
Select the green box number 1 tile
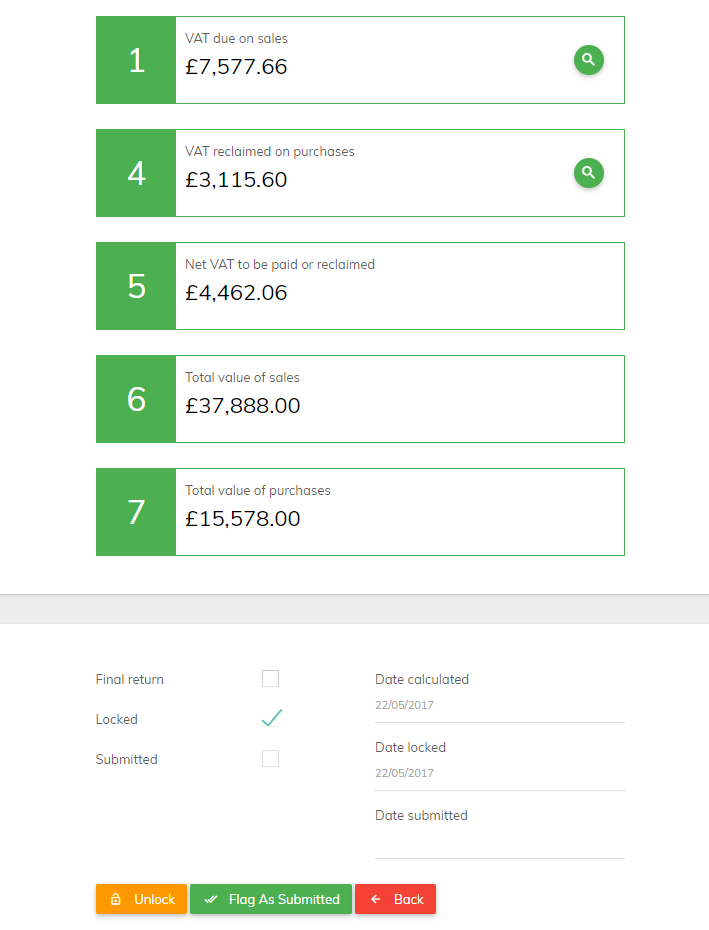(x=136, y=60)
